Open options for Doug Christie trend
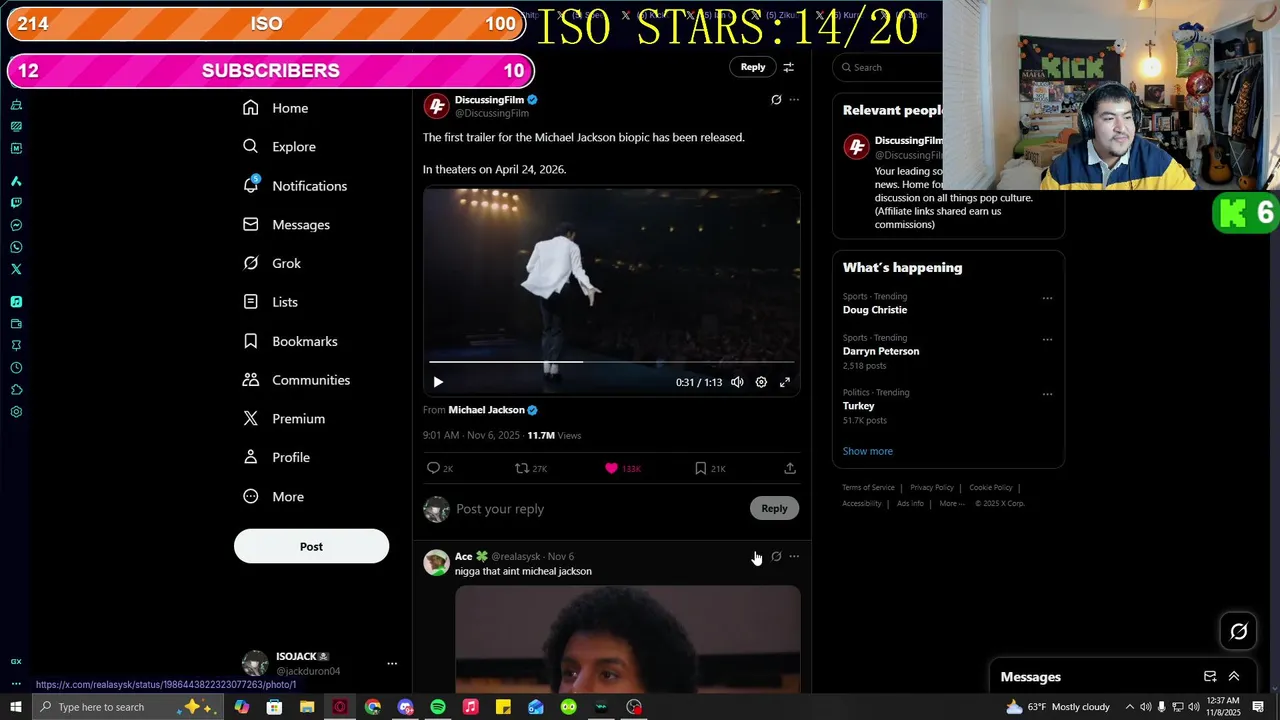1280x720 pixels. [1047, 298]
